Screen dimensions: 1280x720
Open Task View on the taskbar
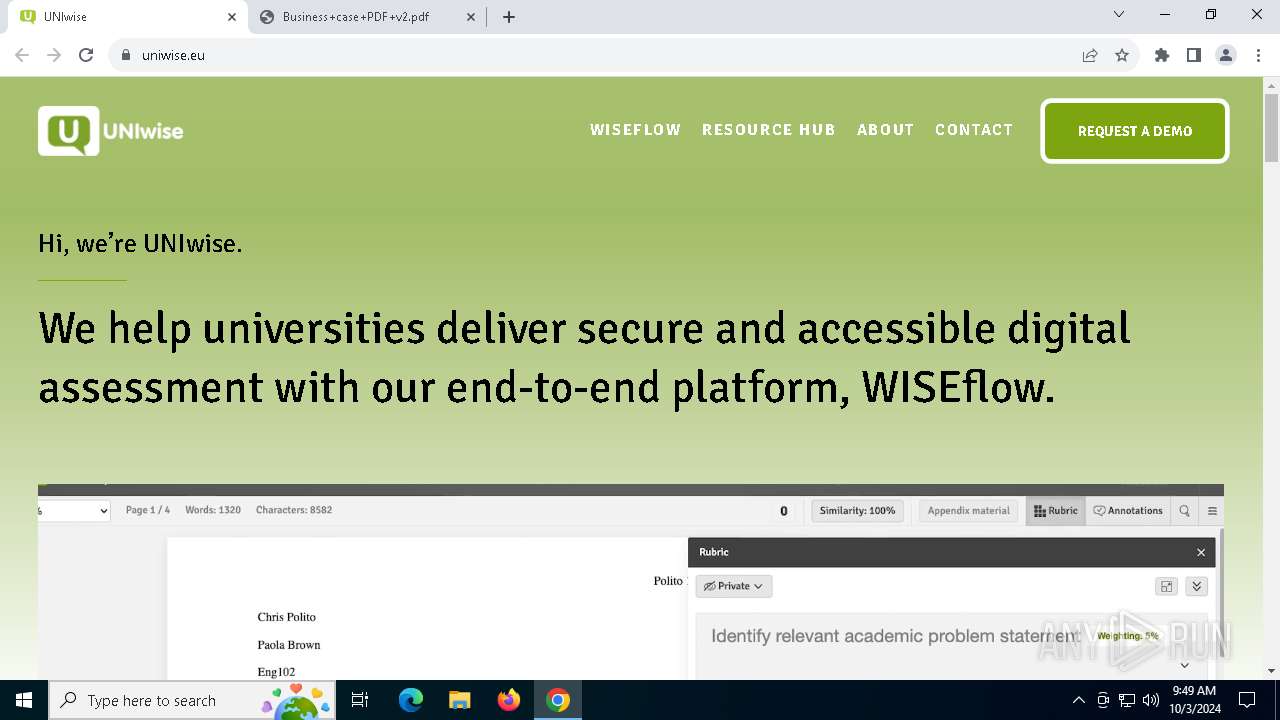pyautogui.click(x=361, y=700)
